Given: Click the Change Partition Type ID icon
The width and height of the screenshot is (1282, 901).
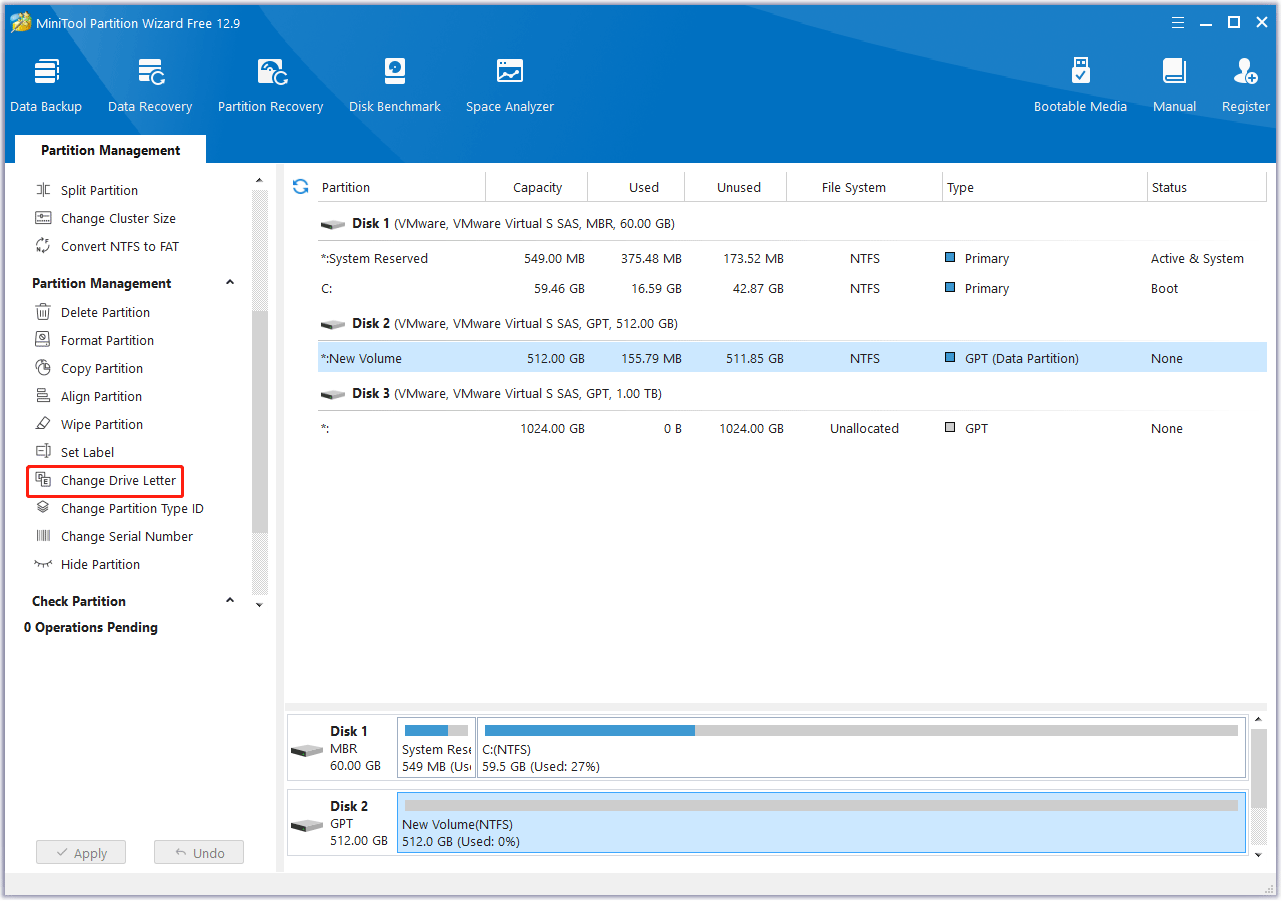Looking at the screenshot, I should (x=43, y=508).
